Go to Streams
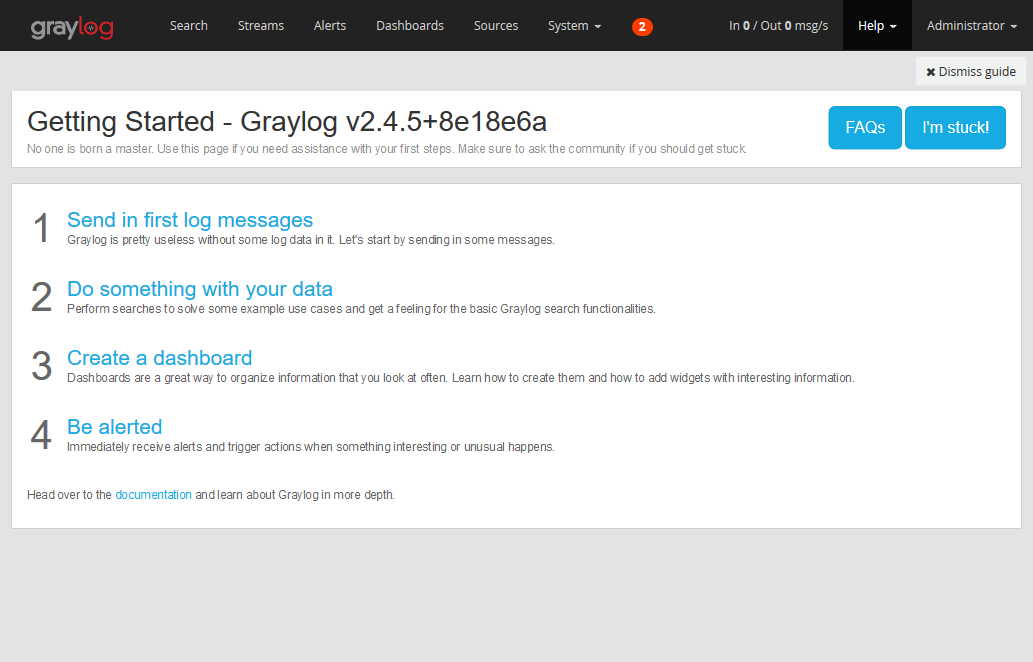This screenshot has height=662, width=1033. tap(261, 26)
